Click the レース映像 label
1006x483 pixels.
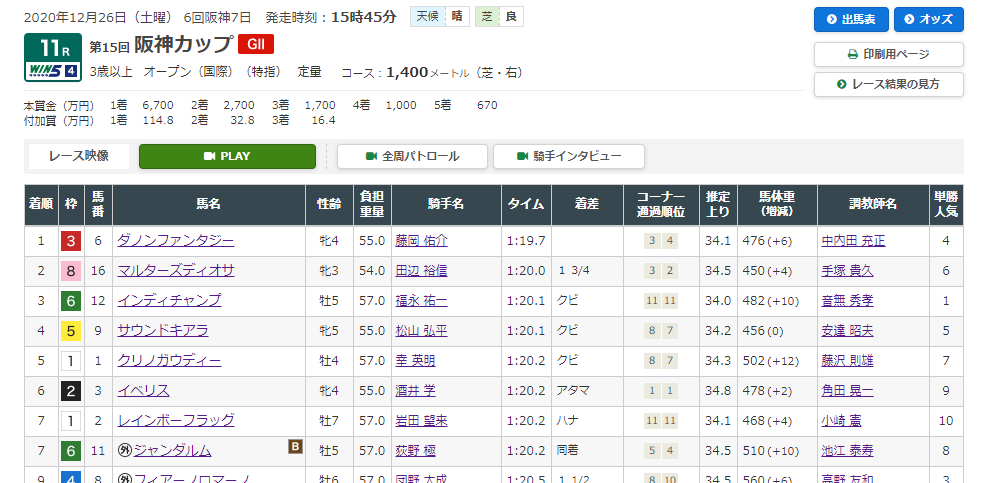click(79, 156)
